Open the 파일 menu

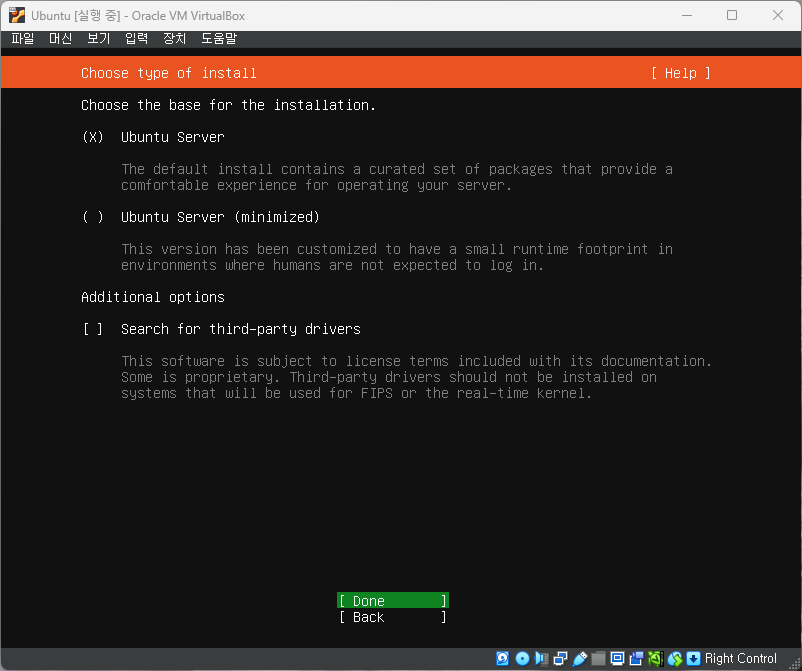(x=23, y=38)
